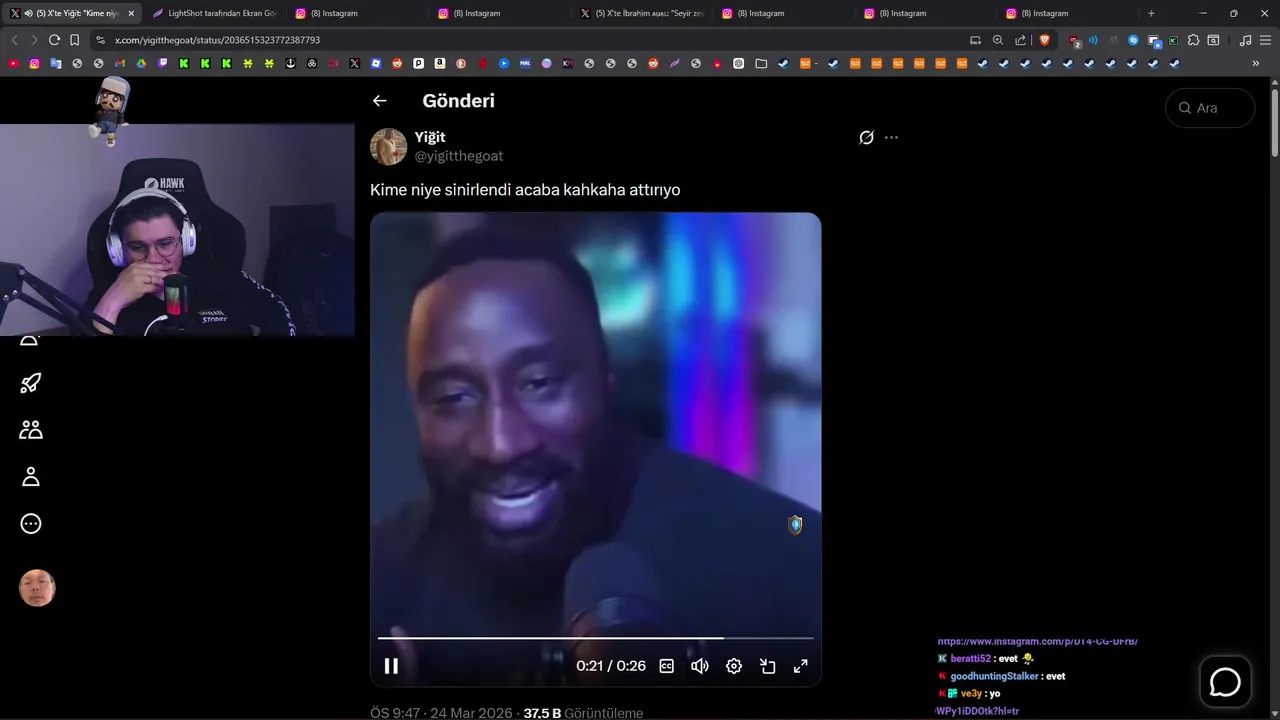Open the three-dot post options menu
The height and width of the screenshot is (720, 1280).
[x=892, y=137]
